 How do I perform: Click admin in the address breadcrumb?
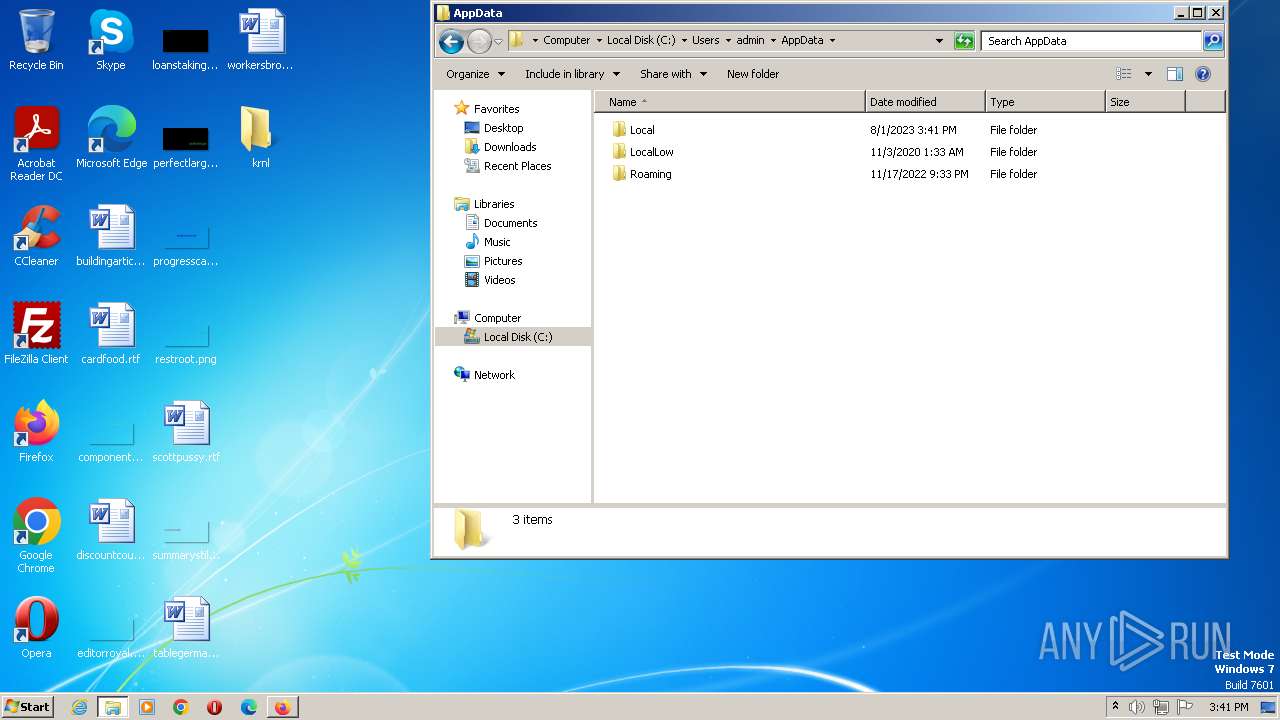coord(750,41)
